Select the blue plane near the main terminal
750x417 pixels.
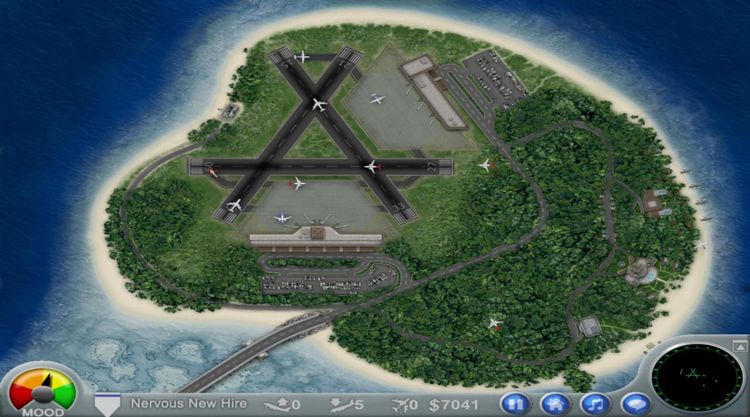pyautogui.click(x=282, y=218)
